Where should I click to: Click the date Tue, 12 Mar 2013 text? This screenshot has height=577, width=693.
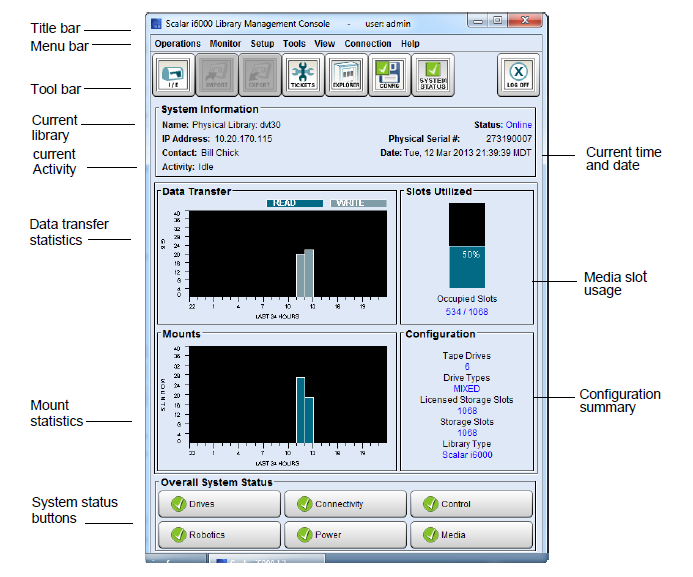(468, 153)
